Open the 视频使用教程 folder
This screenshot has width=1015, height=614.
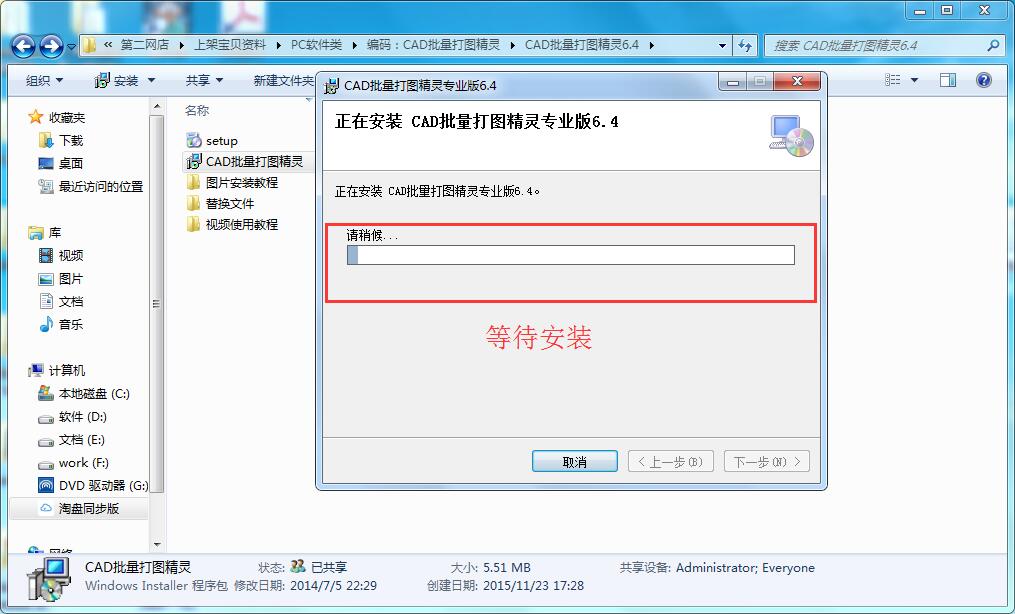233,225
